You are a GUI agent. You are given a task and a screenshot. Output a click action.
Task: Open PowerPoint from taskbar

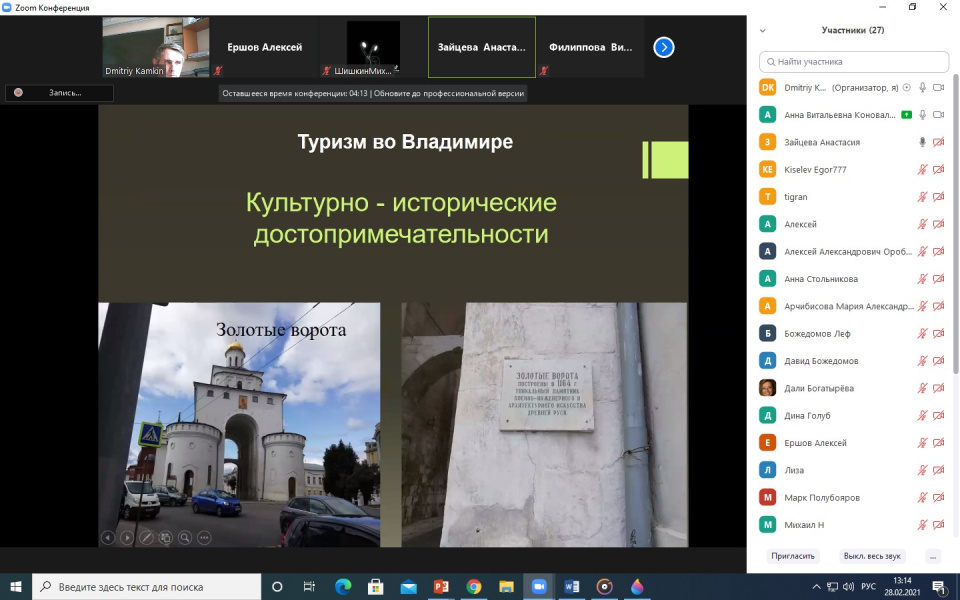coord(441,587)
